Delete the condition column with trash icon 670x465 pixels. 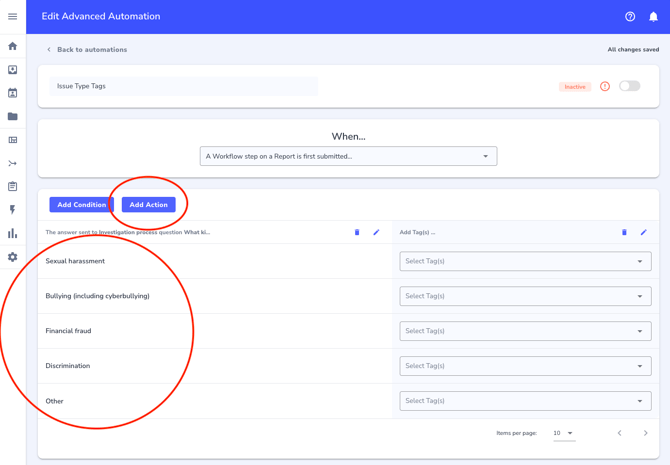[x=357, y=232]
